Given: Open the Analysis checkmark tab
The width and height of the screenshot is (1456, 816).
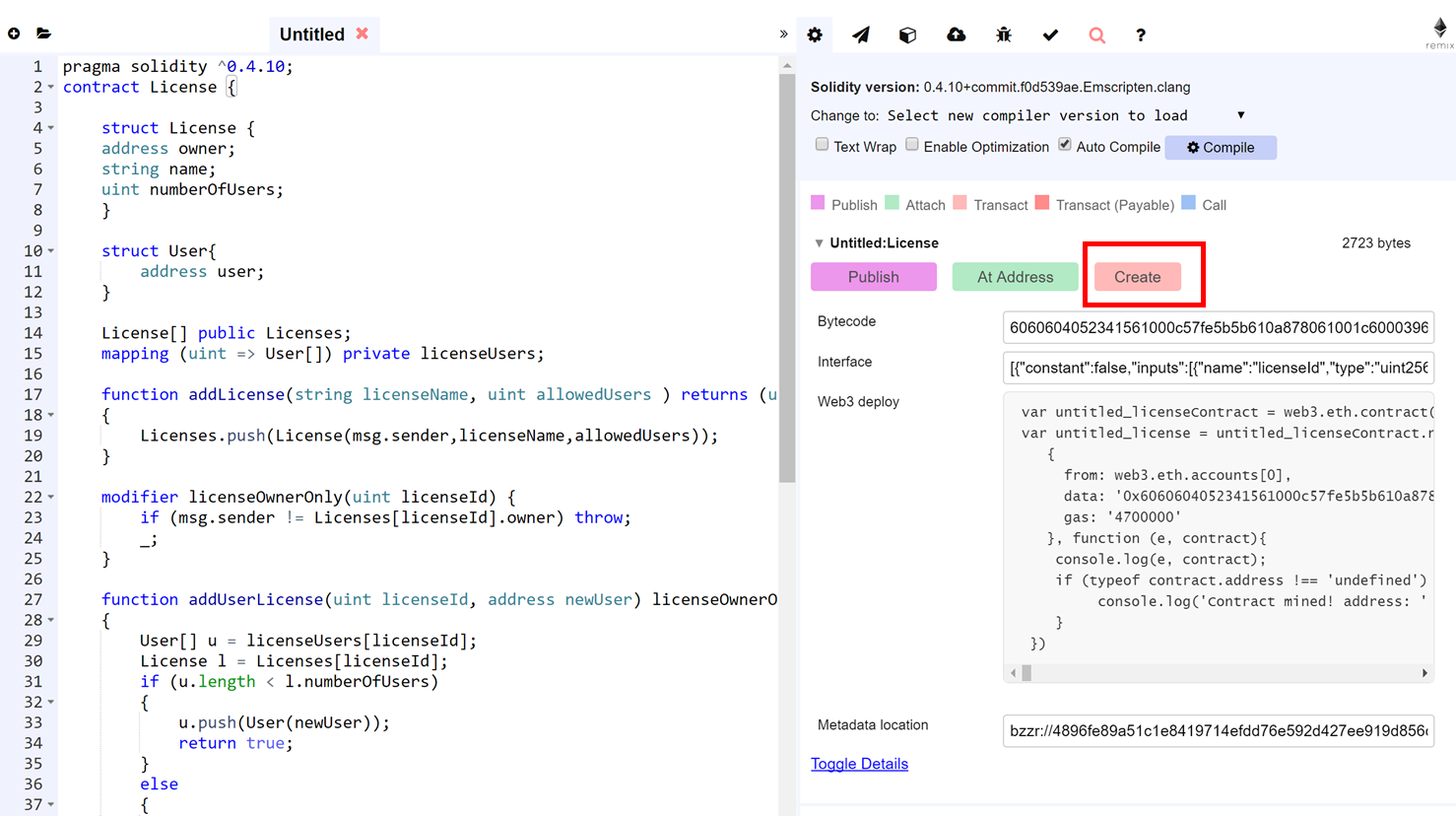Looking at the screenshot, I should [x=1050, y=34].
